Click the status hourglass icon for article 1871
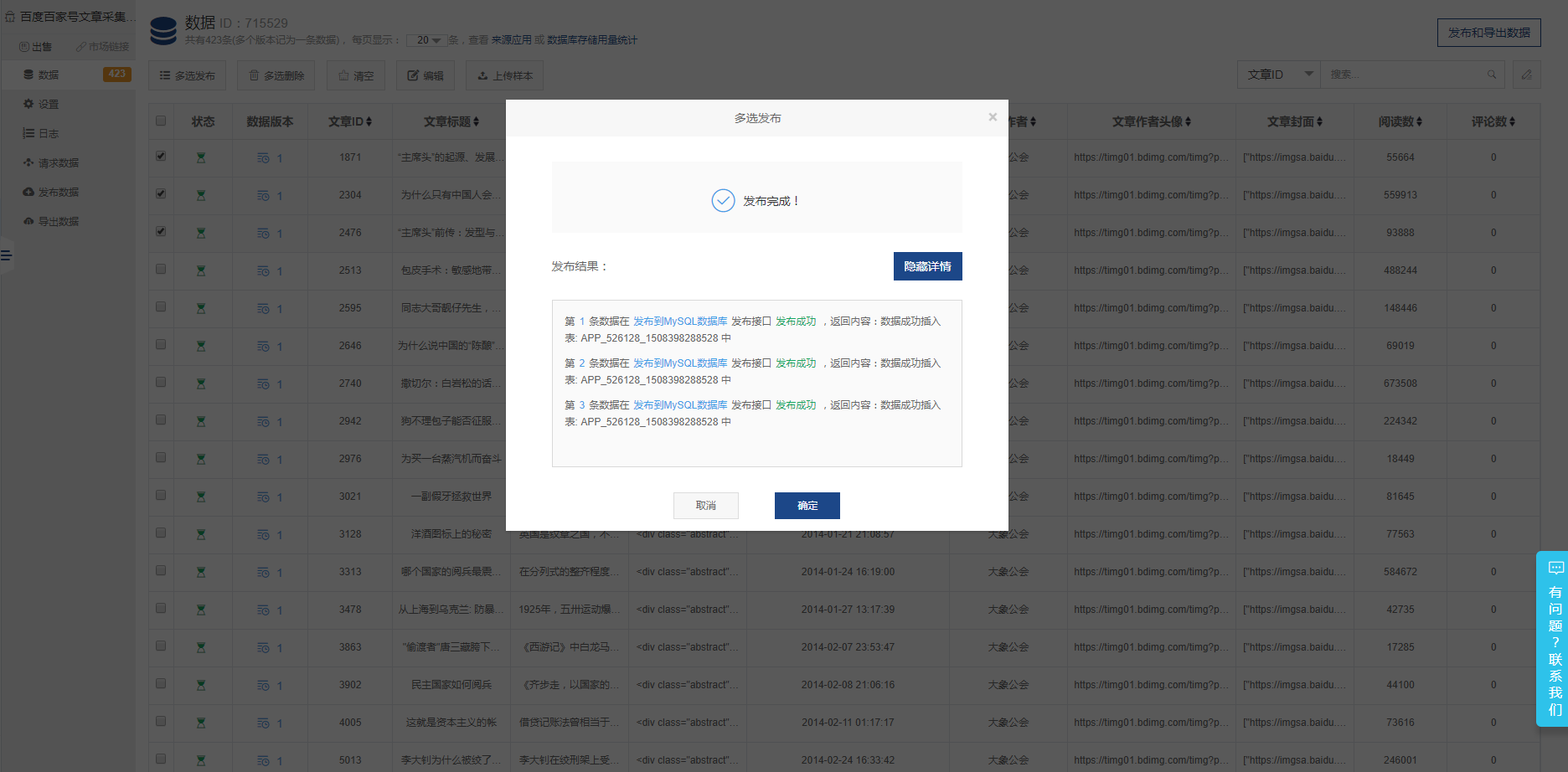 pyautogui.click(x=201, y=157)
